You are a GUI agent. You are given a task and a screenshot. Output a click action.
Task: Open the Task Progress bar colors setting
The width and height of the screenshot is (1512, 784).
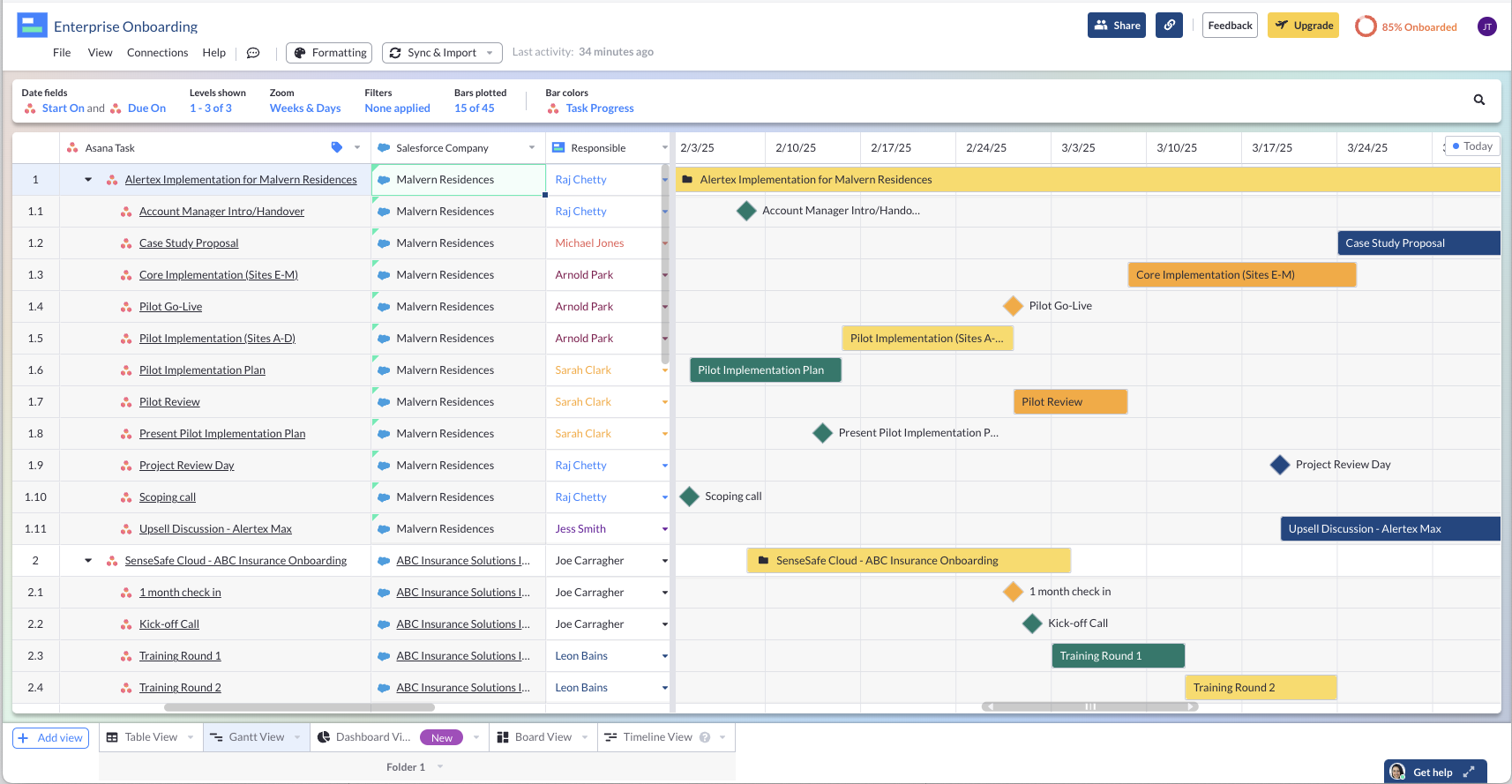[600, 108]
